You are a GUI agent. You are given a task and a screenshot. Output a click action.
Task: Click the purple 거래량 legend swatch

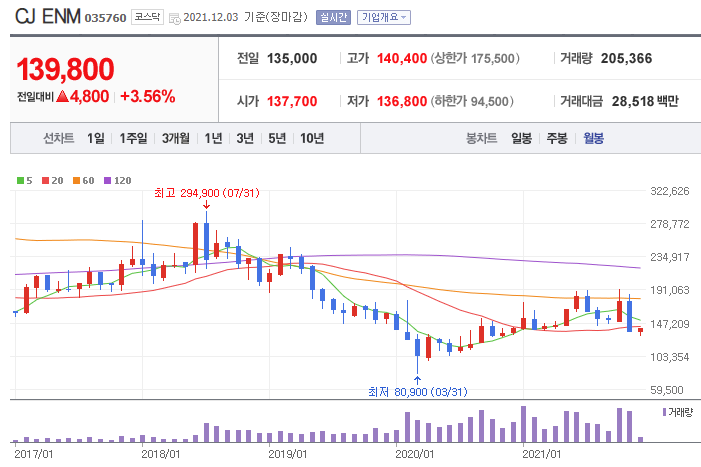click(x=665, y=412)
